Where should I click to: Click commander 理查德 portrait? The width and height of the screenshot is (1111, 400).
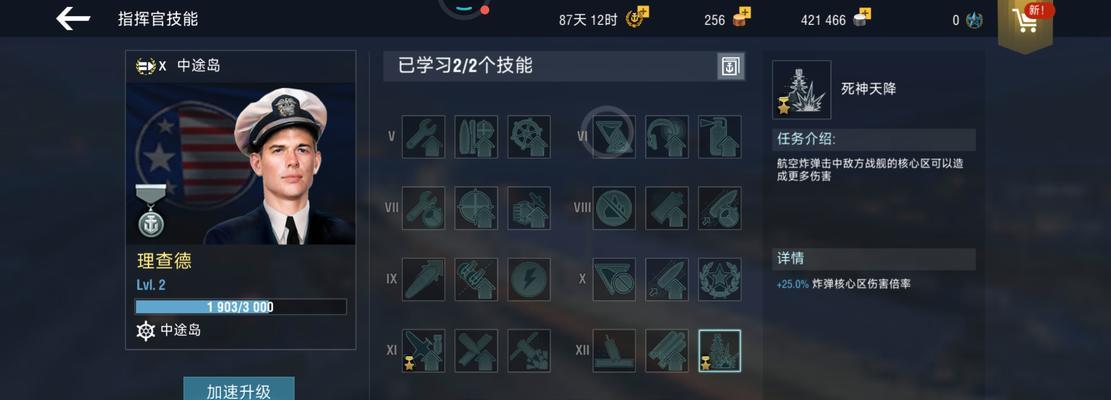click(x=241, y=164)
